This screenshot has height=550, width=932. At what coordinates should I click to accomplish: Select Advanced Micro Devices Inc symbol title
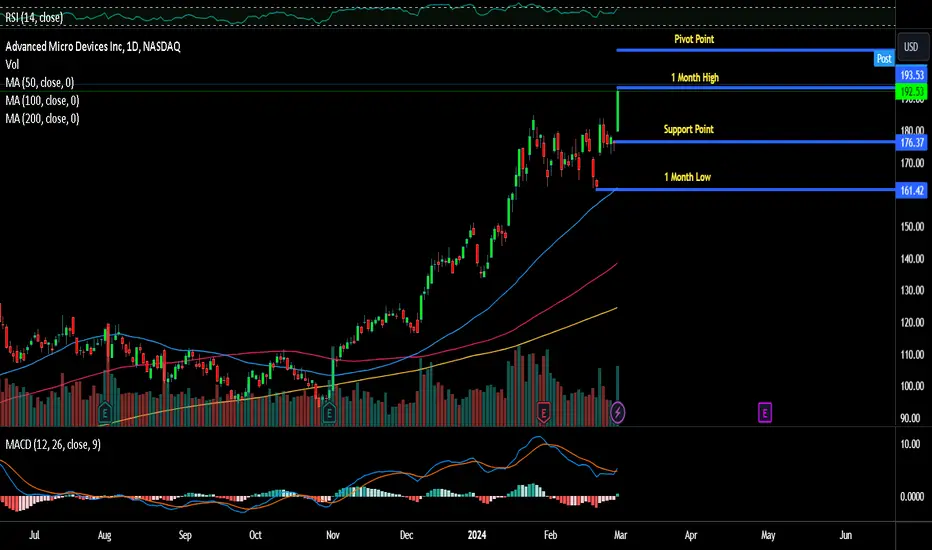pos(93,46)
